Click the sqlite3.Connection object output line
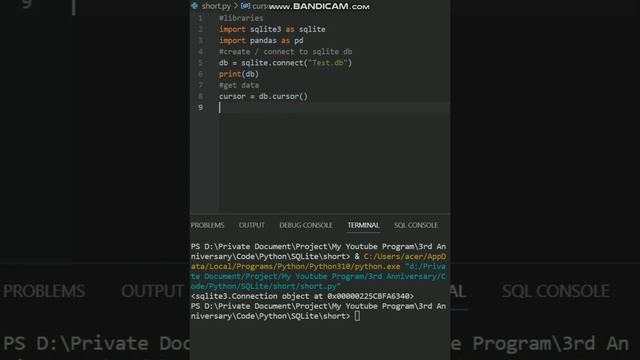The width and height of the screenshot is (640, 360). [302, 296]
